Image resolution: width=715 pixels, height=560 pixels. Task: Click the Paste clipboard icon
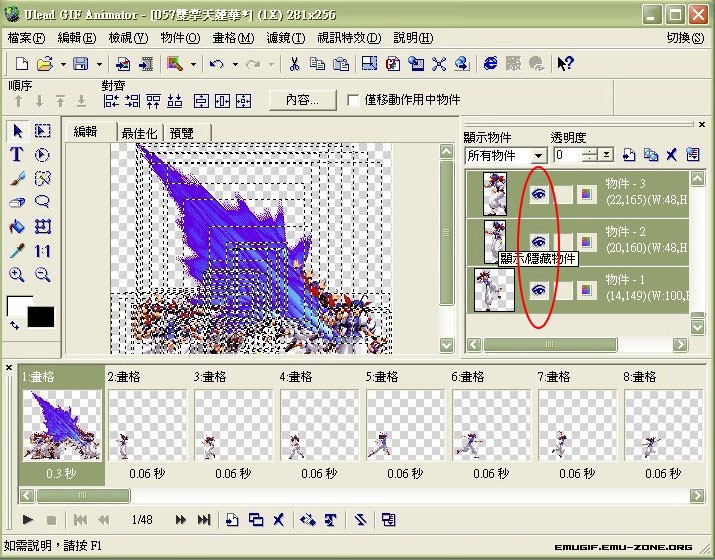point(341,64)
